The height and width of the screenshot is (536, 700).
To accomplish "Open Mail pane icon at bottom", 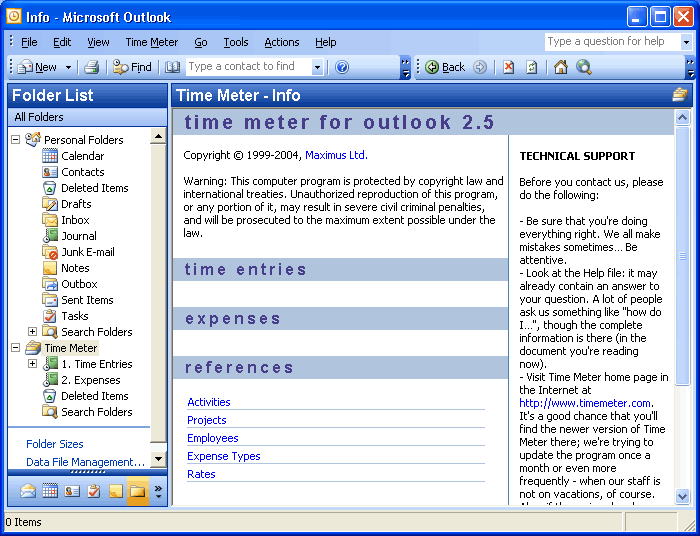I will [28, 491].
